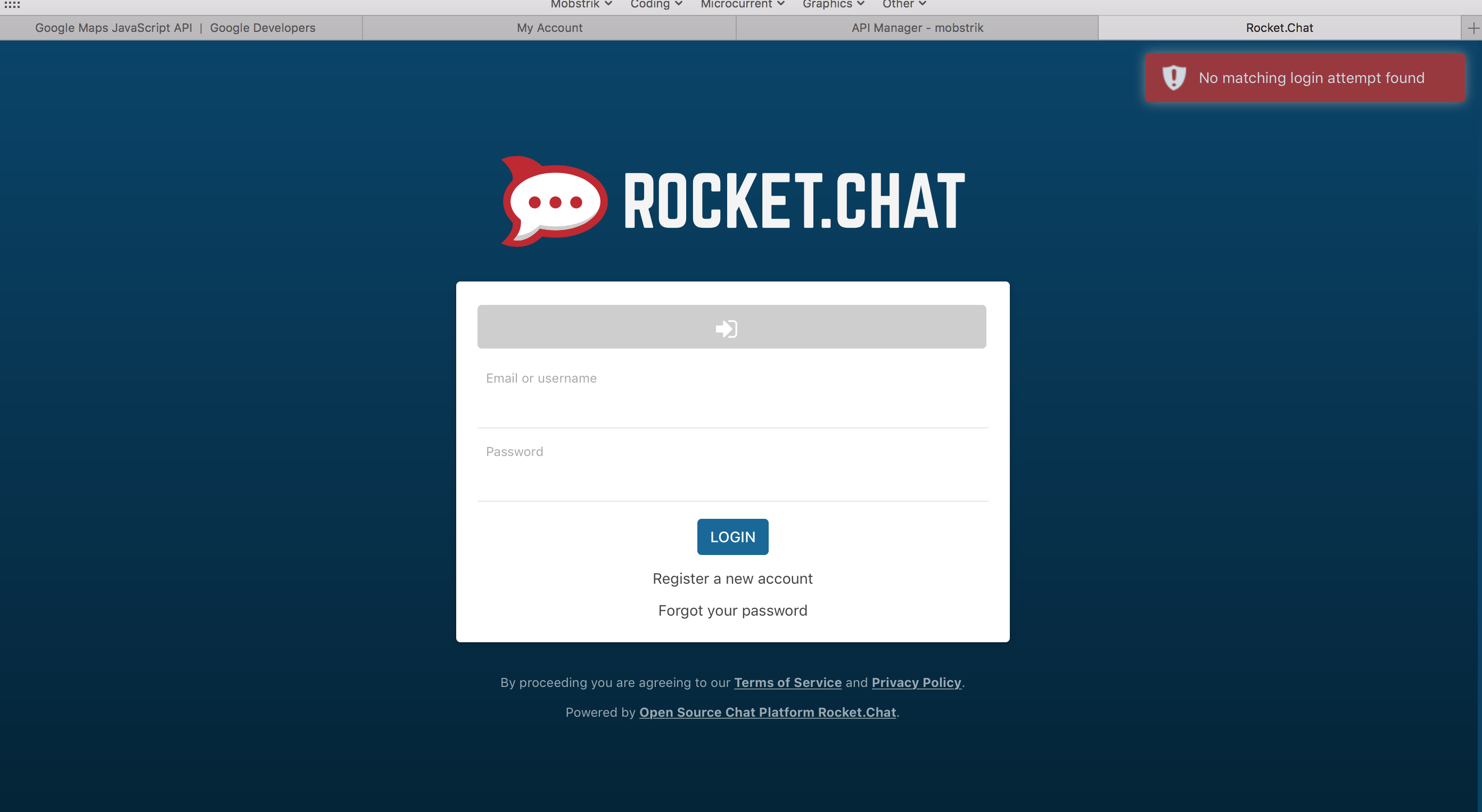The image size is (1482, 812).
Task: Expand the Other bookmarks dropdown
Action: [904, 4]
